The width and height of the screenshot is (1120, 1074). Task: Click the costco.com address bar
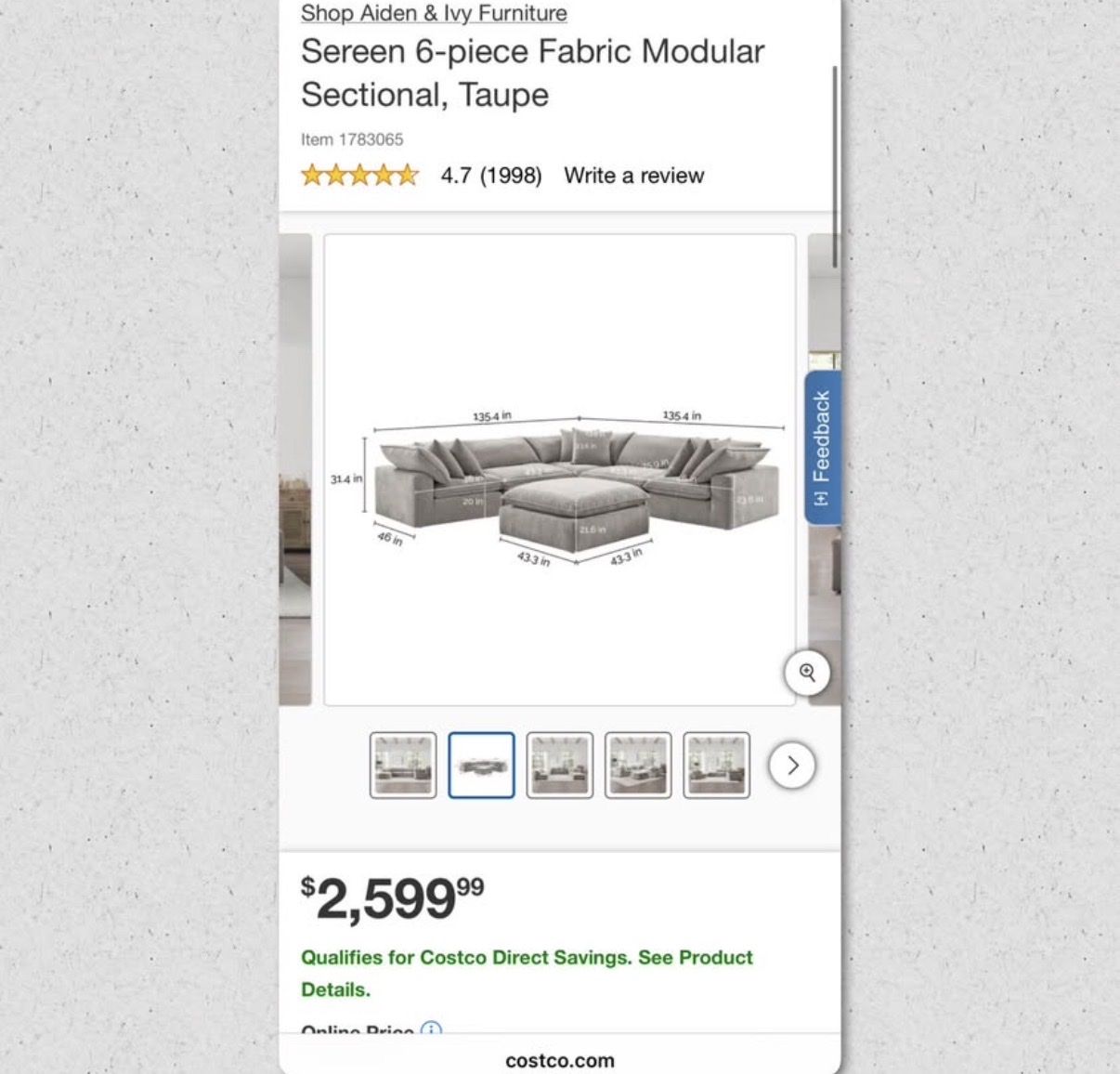[559, 1060]
